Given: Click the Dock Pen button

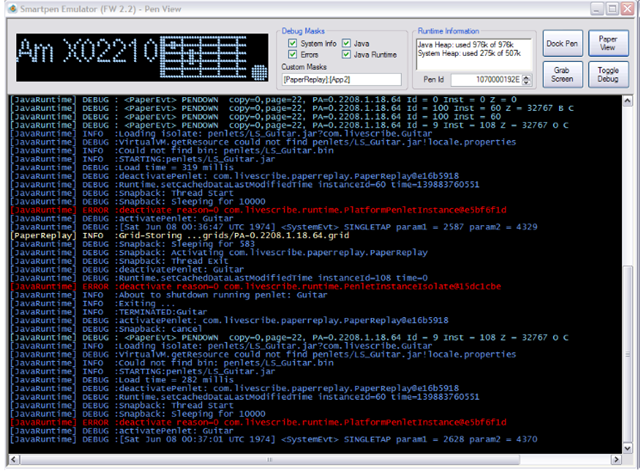Looking at the screenshot, I should click(x=563, y=43).
